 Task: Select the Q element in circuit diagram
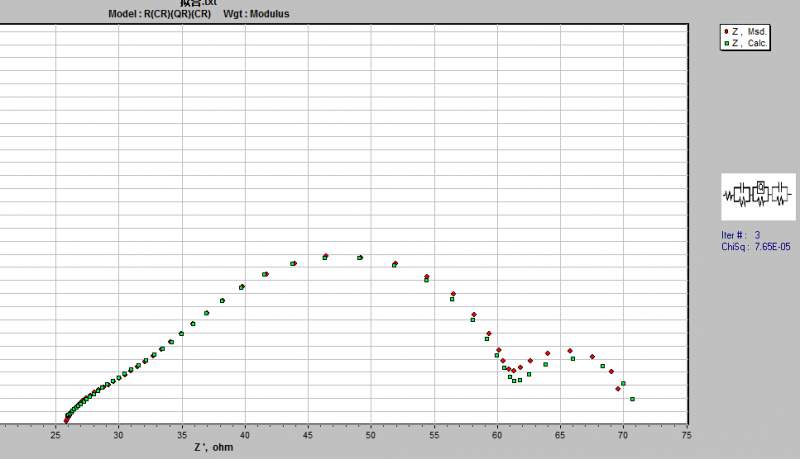pos(761,187)
